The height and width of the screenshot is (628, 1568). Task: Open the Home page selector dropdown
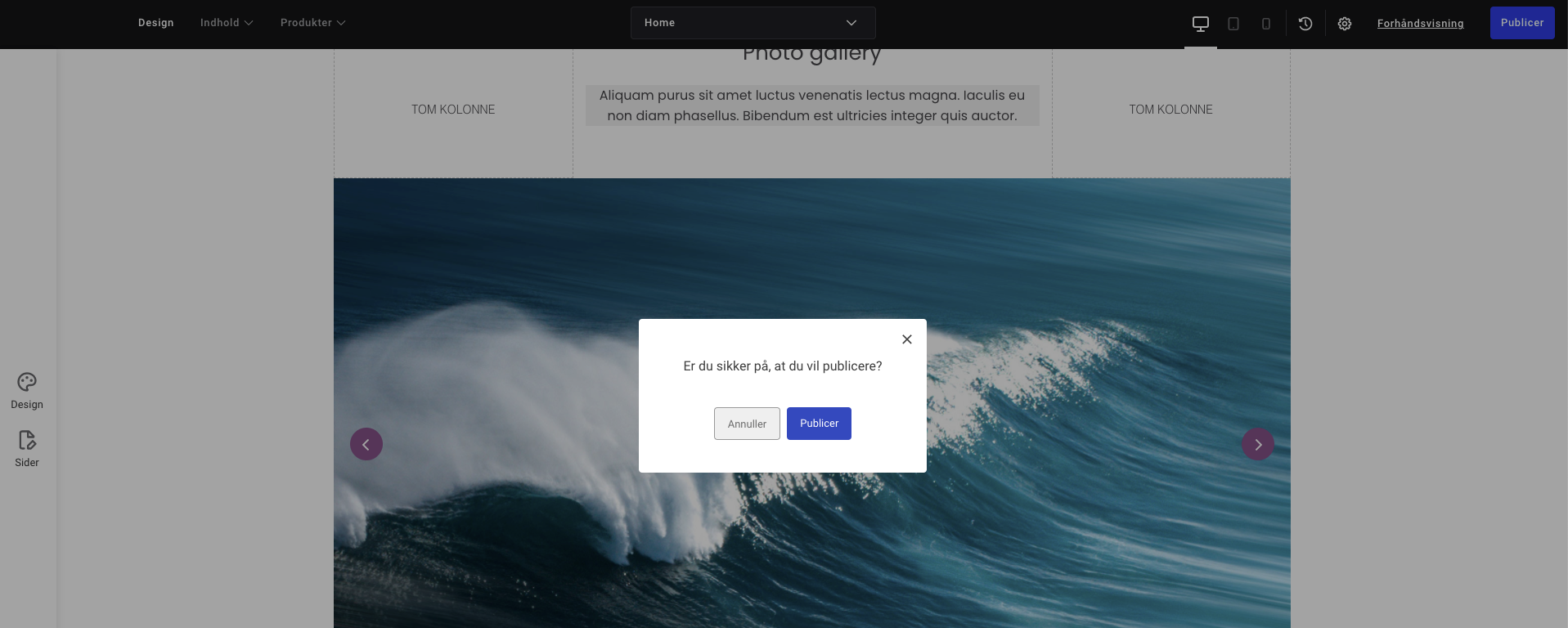[753, 23]
